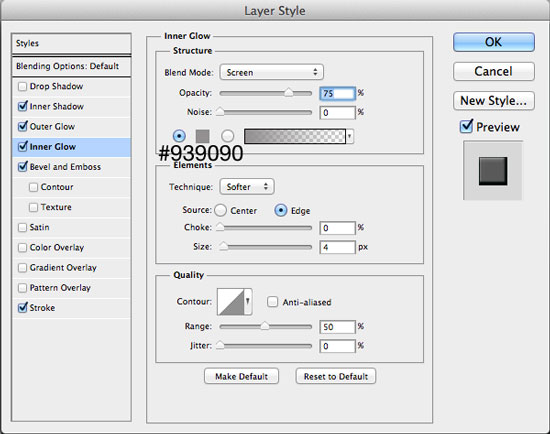Viewport: 550px width, 434px height.
Task: Select the gradient radio button
Action: click(228, 136)
